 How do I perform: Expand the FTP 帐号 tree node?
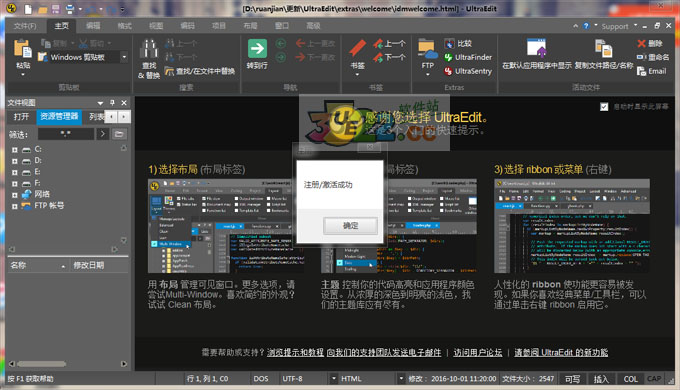click(x=15, y=206)
